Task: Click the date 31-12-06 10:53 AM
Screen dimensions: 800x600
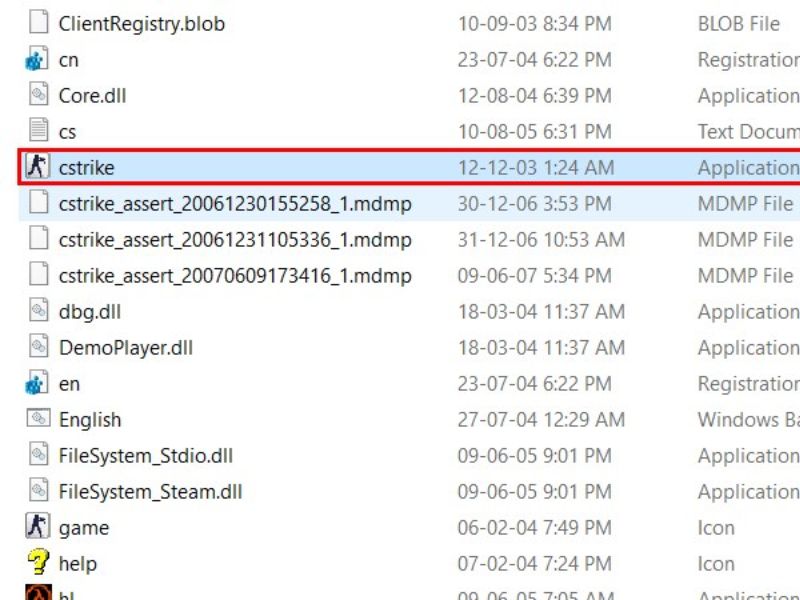Action: point(541,240)
